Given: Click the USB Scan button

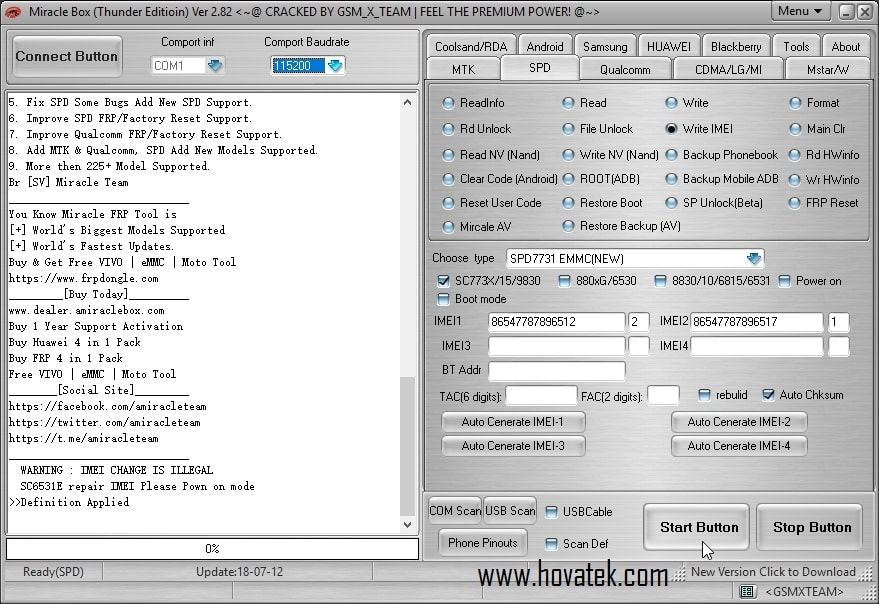Looking at the screenshot, I should [510, 511].
